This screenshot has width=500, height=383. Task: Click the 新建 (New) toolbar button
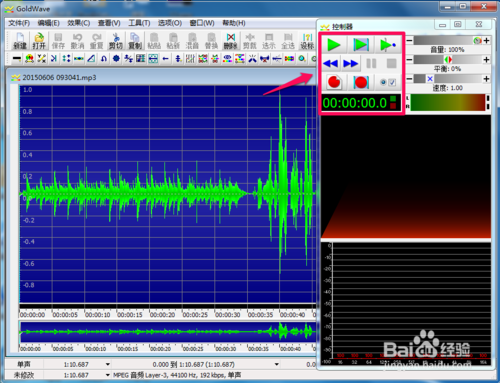click(20, 41)
